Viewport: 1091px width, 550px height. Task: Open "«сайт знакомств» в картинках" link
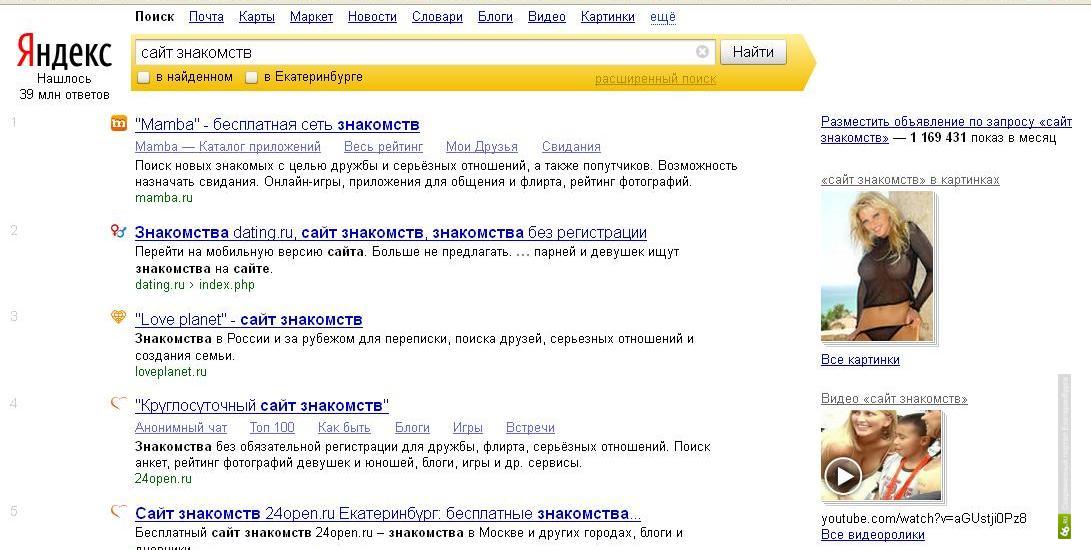(x=910, y=180)
